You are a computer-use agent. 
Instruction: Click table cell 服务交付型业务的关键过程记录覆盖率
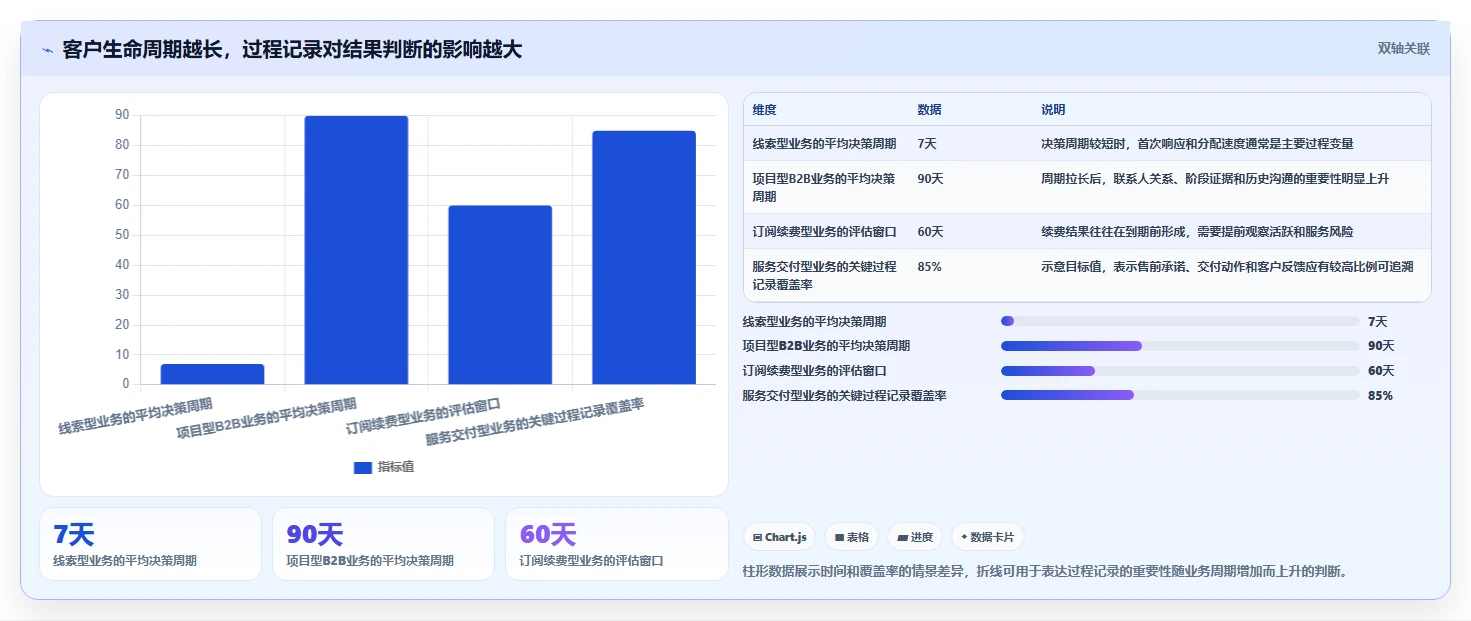click(824, 275)
